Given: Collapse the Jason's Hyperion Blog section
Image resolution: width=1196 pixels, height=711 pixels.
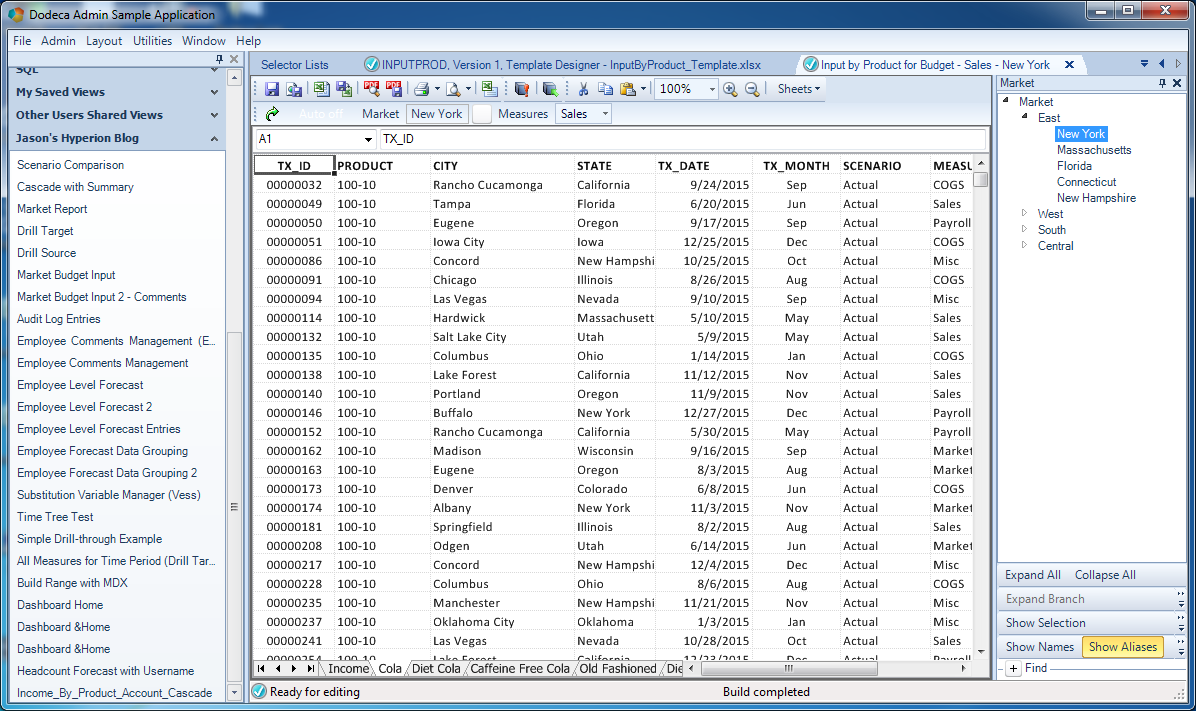Looking at the screenshot, I should [x=214, y=139].
